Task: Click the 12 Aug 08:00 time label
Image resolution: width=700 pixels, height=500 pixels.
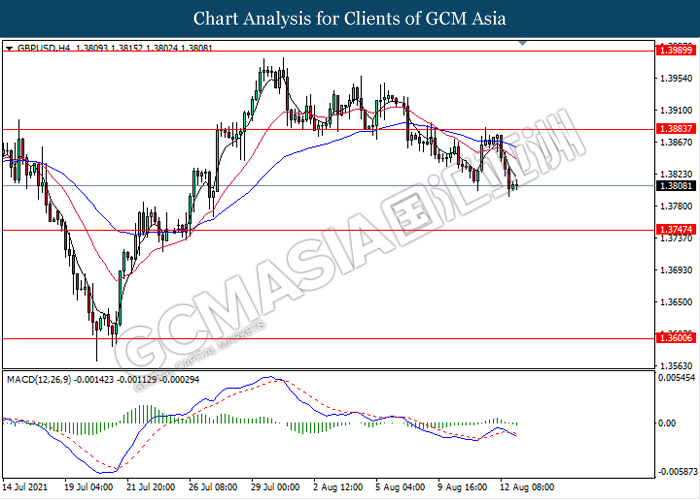Action: tap(527, 487)
